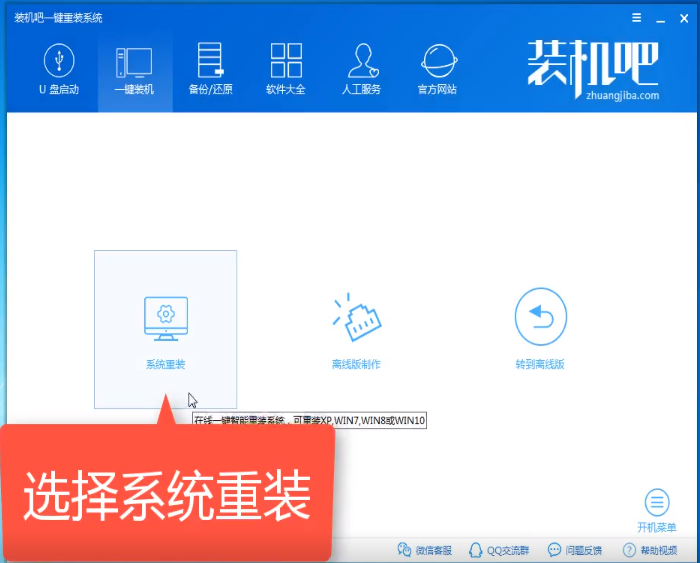
Task: Open QQ交流群 link
Action: (x=499, y=550)
